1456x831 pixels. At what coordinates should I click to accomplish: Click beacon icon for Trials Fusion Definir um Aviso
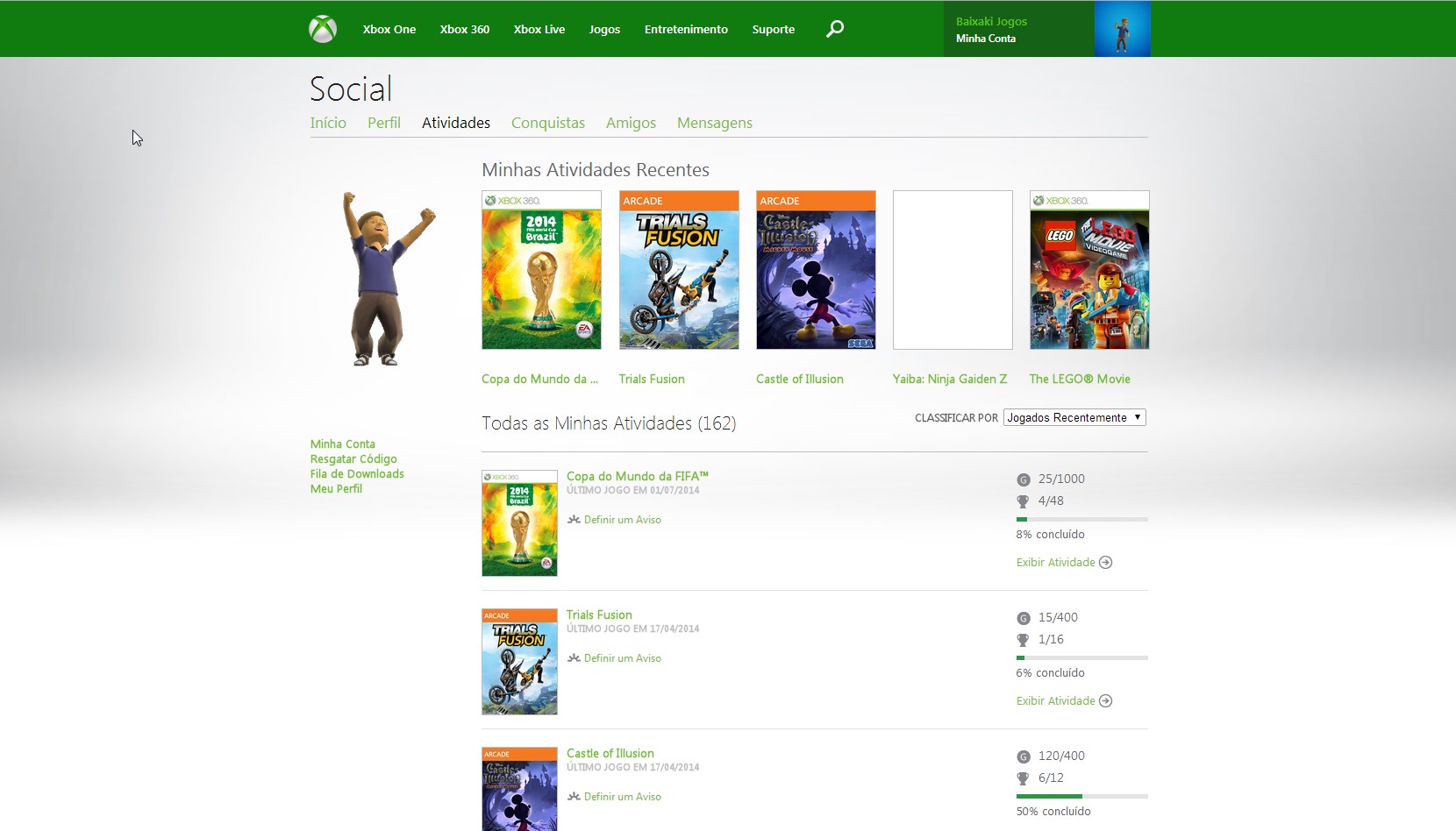tap(574, 658)
